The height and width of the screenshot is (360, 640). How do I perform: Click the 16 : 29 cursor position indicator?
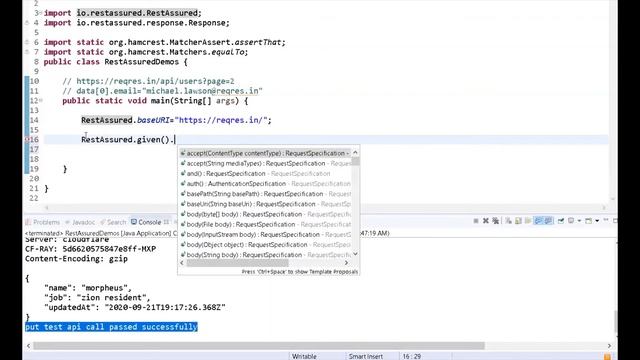point(411,356)
